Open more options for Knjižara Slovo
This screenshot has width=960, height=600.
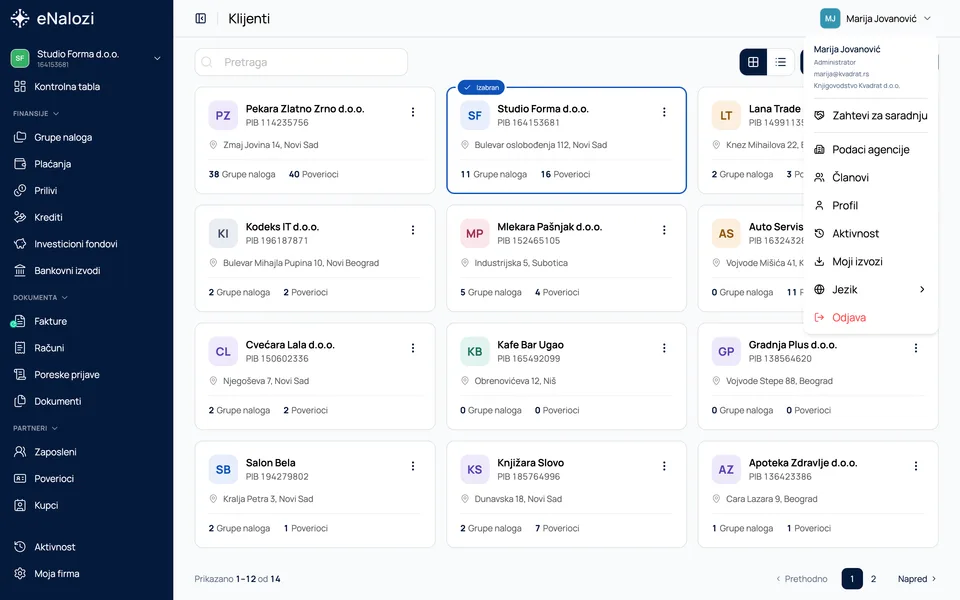(x=664, y=467)
